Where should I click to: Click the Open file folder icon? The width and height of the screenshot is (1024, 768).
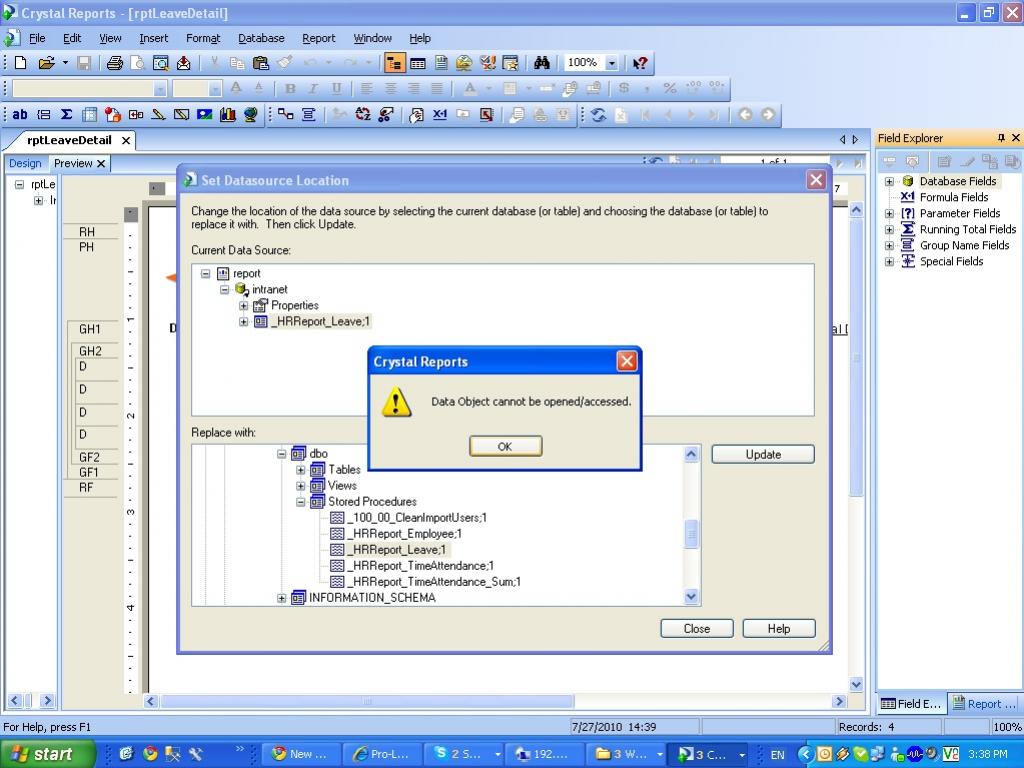46,63
